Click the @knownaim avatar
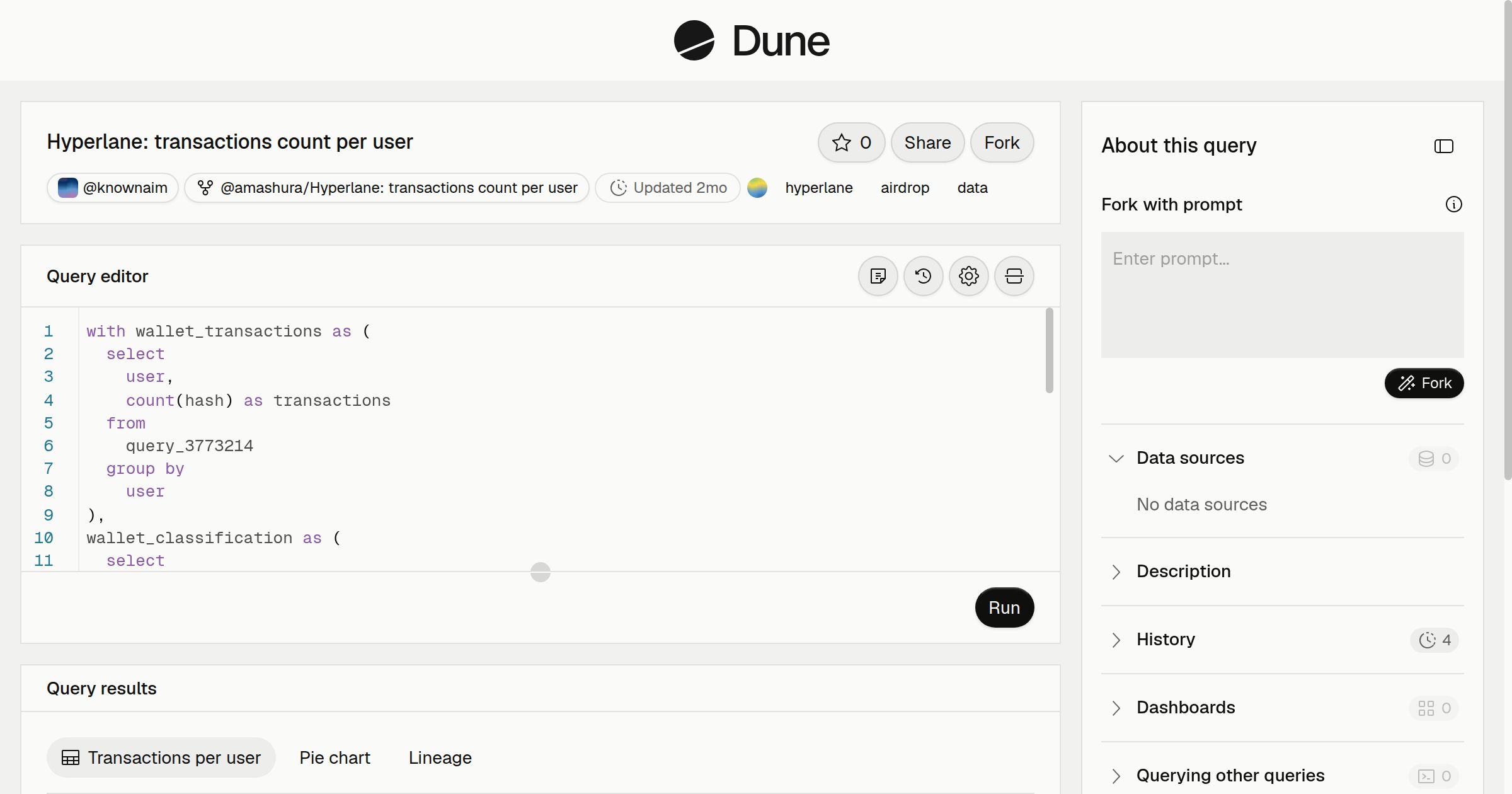This screenshot has width=1512, height=794. (x=67, y=188)
